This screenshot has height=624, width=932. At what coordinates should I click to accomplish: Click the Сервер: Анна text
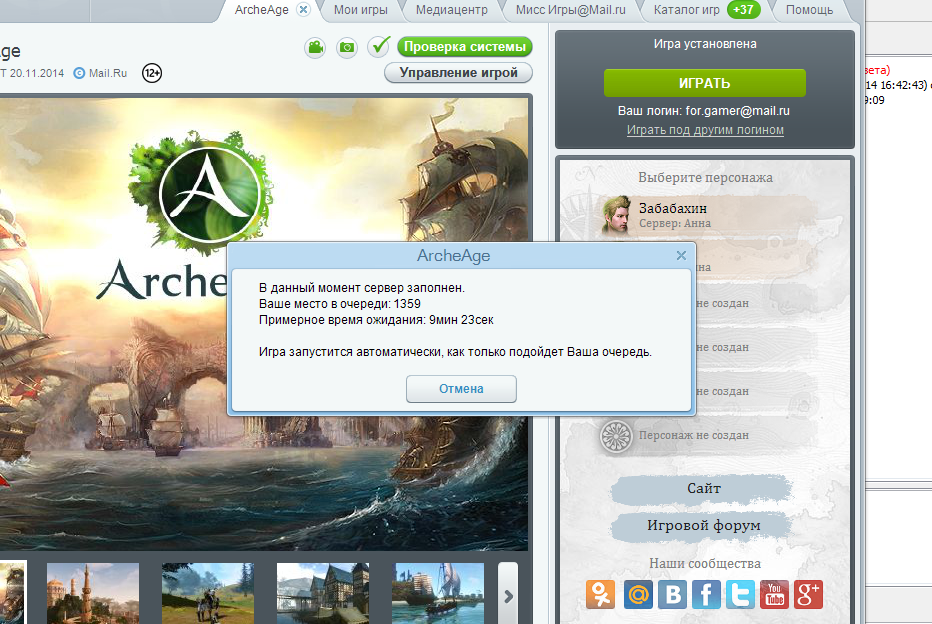(x=675, y=223)
